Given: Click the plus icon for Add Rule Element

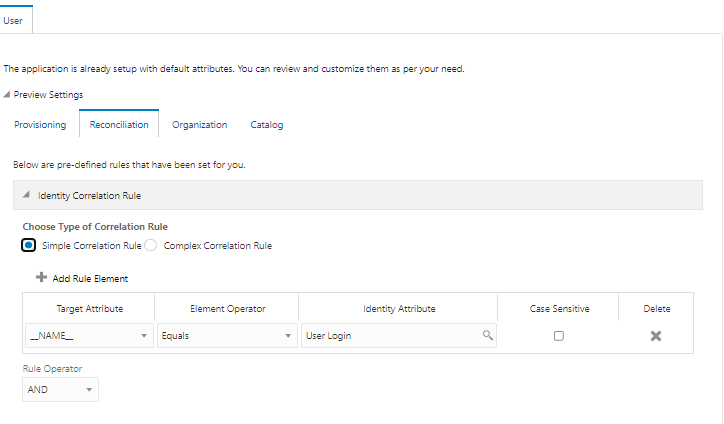Looking at the screenshot, I should [41, 278].
